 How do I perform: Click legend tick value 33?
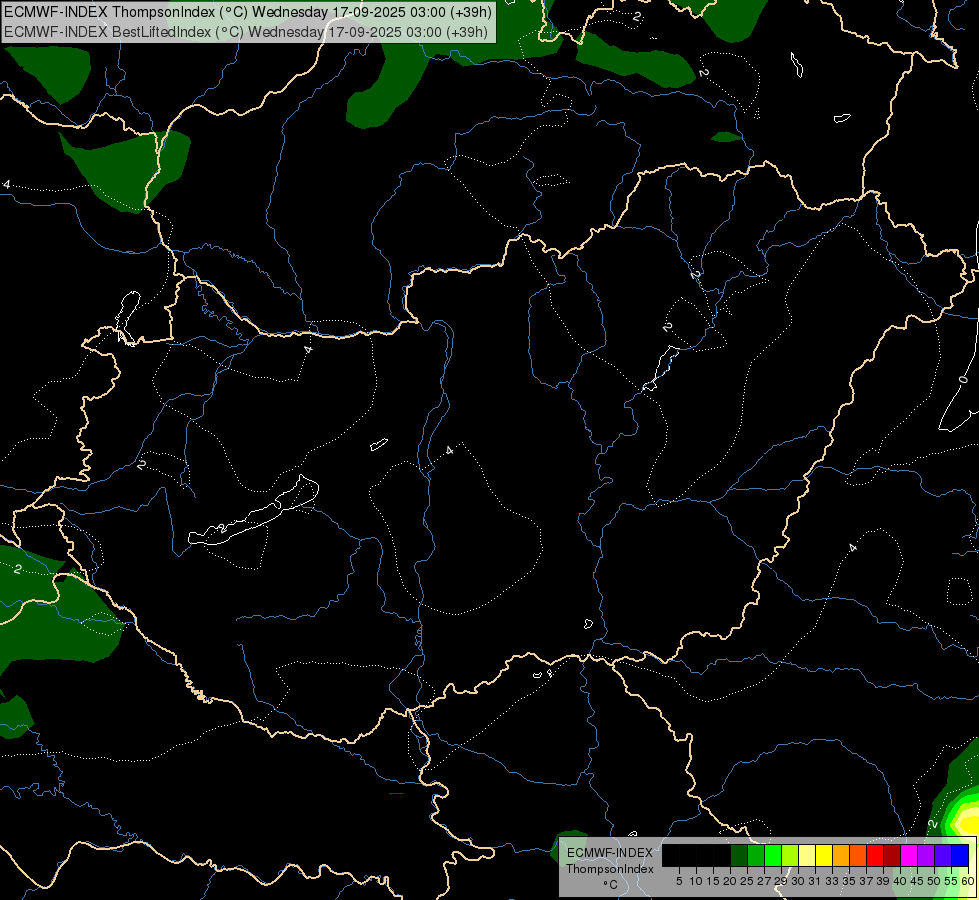(832, 881)
